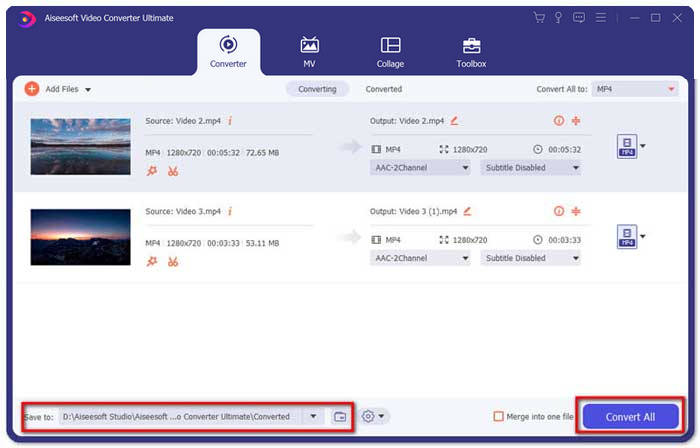Switch to the Converter tab
This screenshot has height=448, width=700.
tap(228, 52)
